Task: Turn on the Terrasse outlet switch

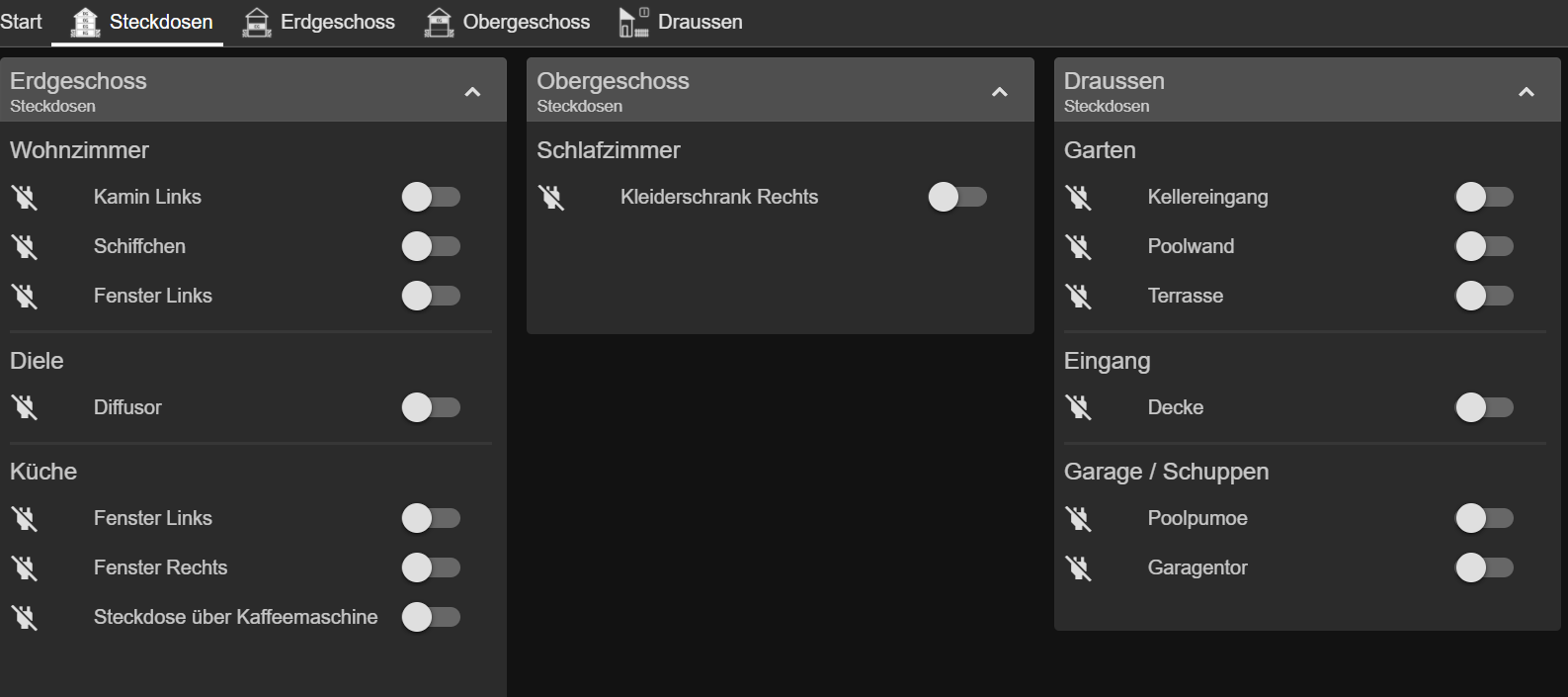Action: pos(1484,296)
